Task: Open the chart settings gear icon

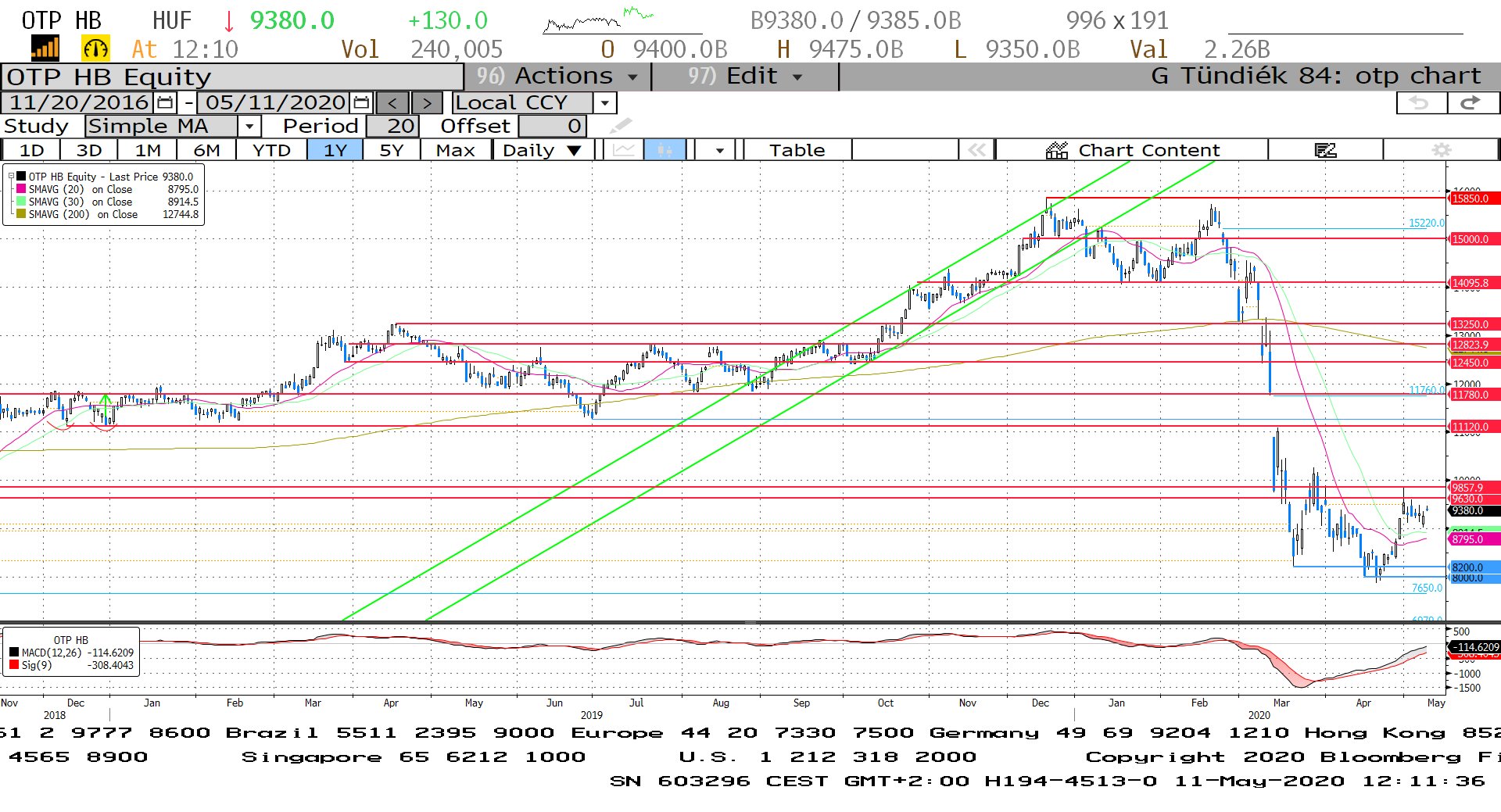Action: [1442, 150]
